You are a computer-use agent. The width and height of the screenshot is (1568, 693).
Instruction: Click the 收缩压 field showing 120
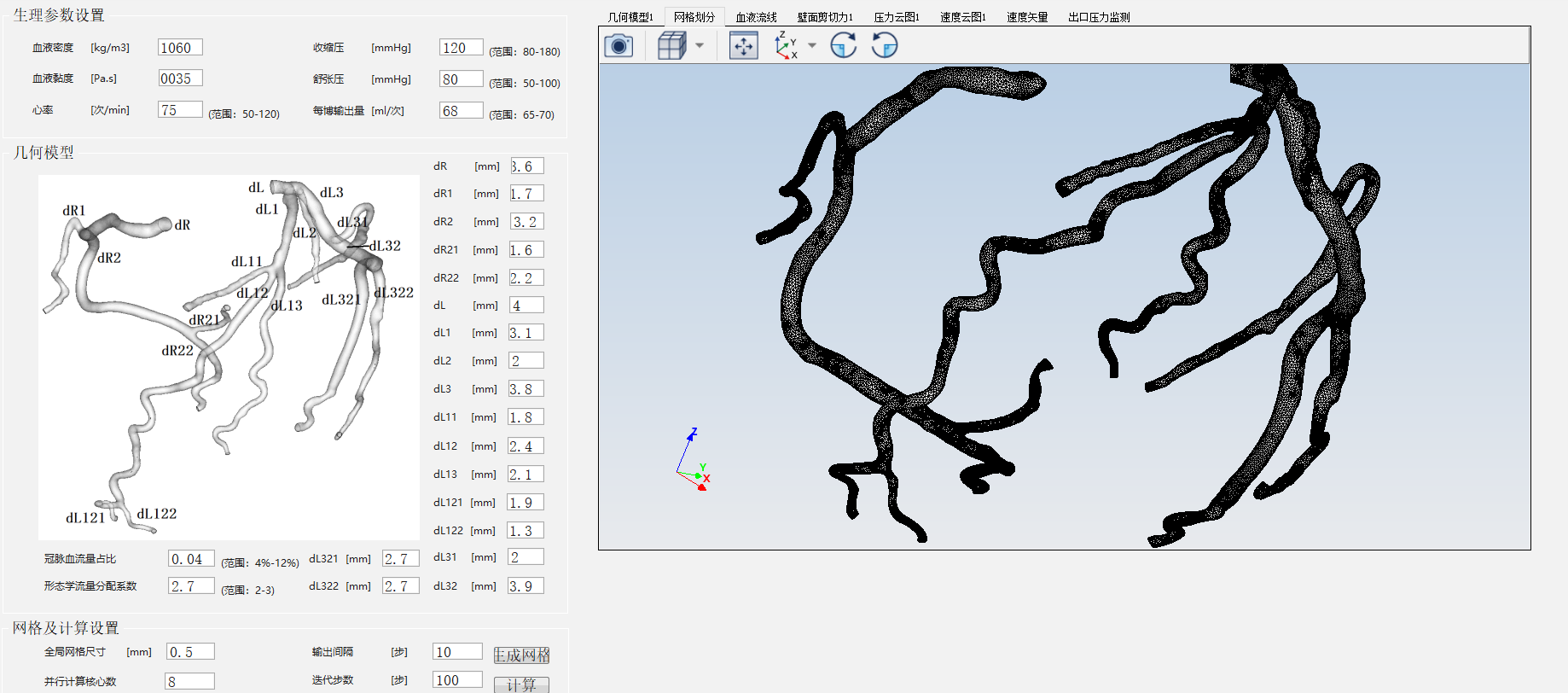[x=462, y=48]
